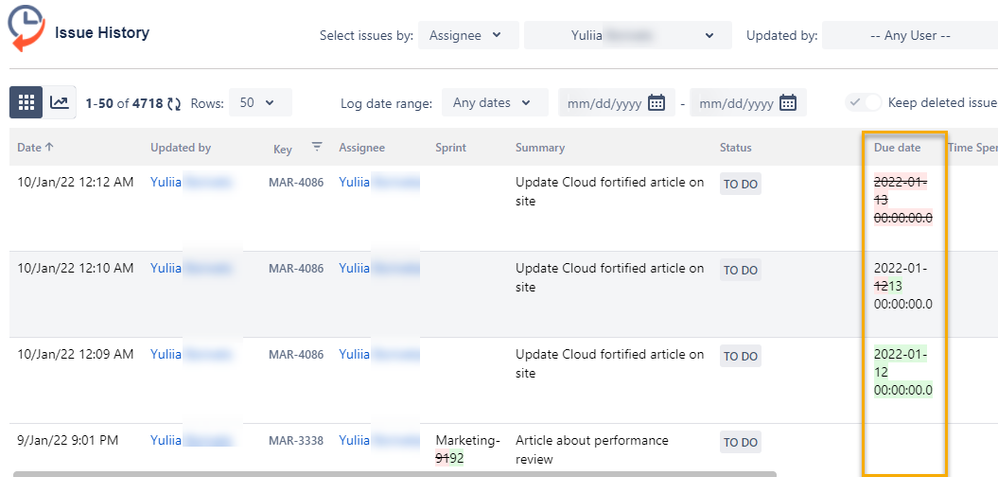Switch to chart view
This screenshot has width=998, height=477.
pos(60,102)
